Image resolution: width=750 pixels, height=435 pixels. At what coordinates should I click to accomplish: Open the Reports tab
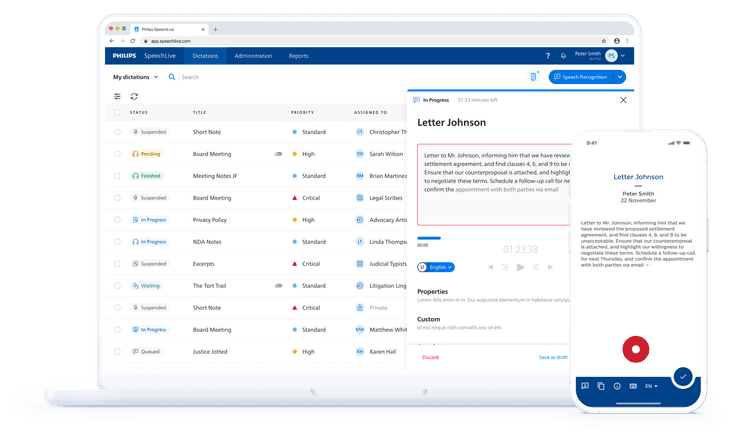click(298, 56)
